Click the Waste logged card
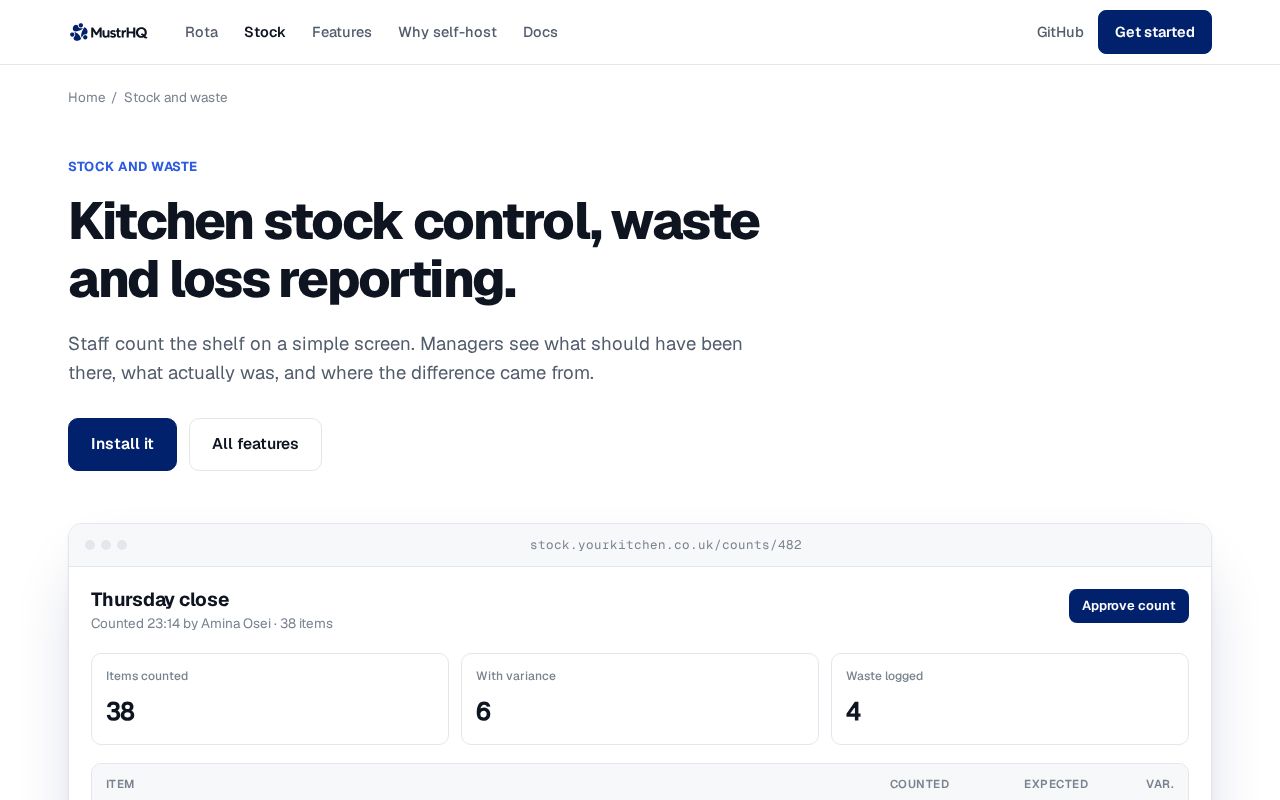Screen dimensions: 1280x800 (x=1010, y=699)
